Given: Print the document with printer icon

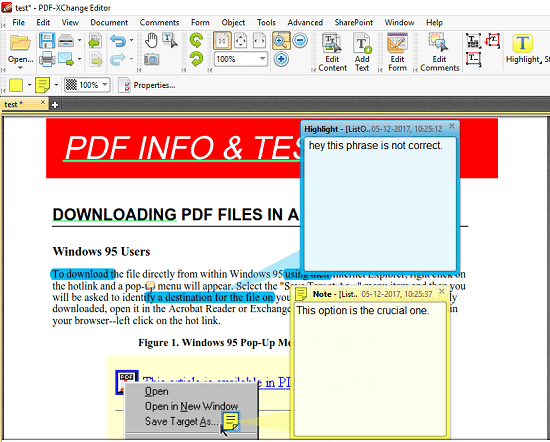Looking at the screenshot, I should point(47,59).
